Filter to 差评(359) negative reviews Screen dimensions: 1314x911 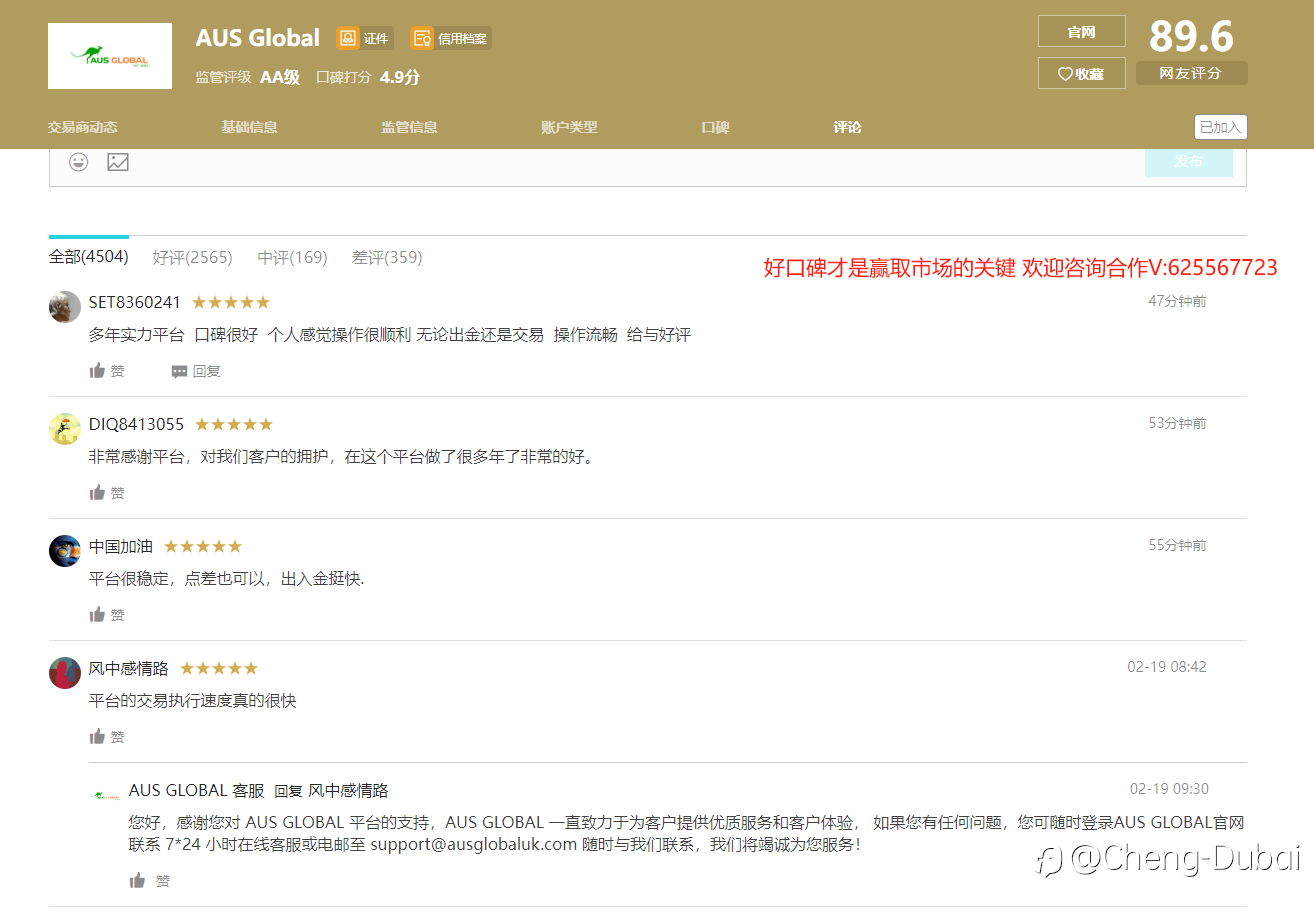(387, 257)
